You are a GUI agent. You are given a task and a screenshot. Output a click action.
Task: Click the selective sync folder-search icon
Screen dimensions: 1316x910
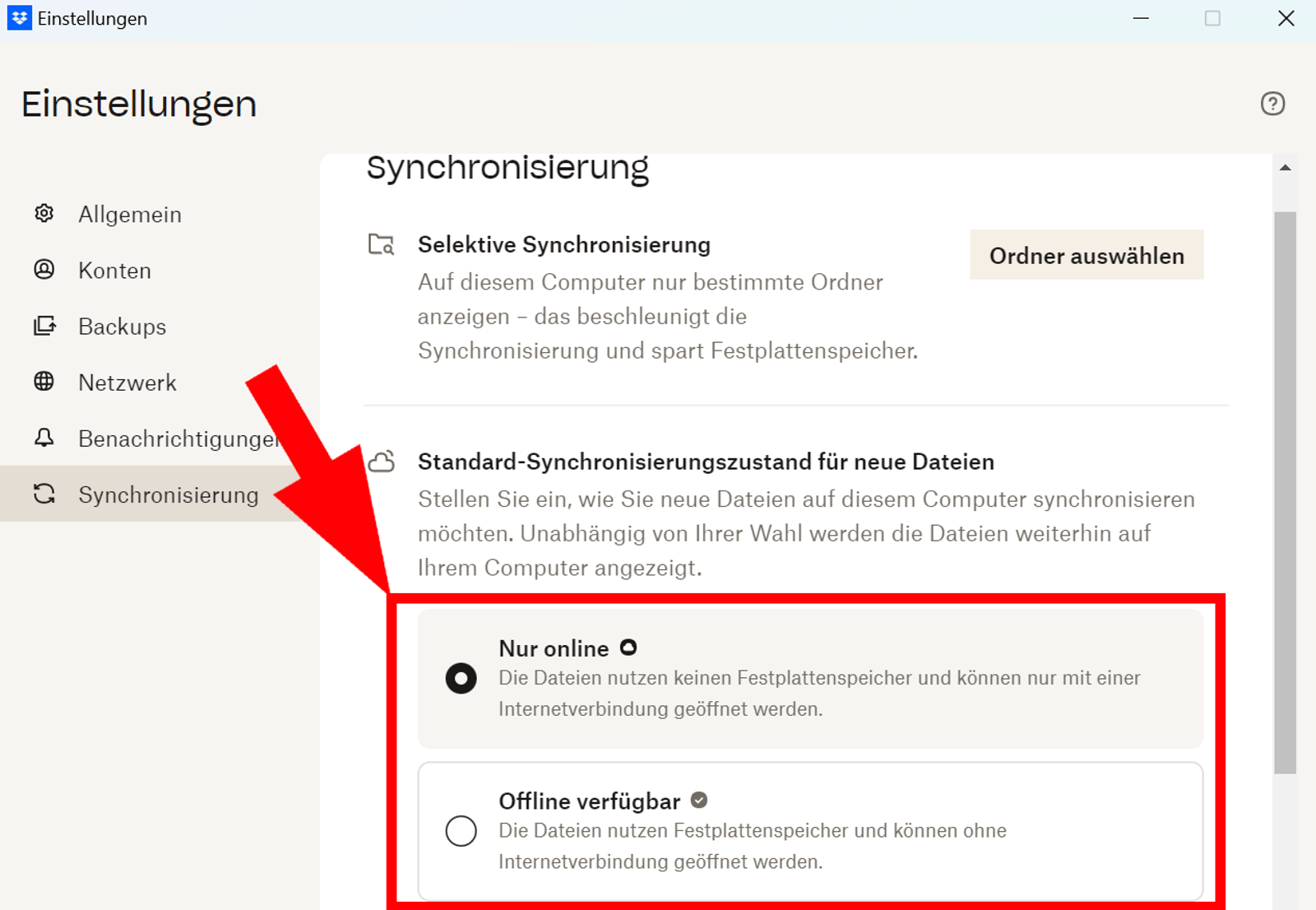(381, 244)
